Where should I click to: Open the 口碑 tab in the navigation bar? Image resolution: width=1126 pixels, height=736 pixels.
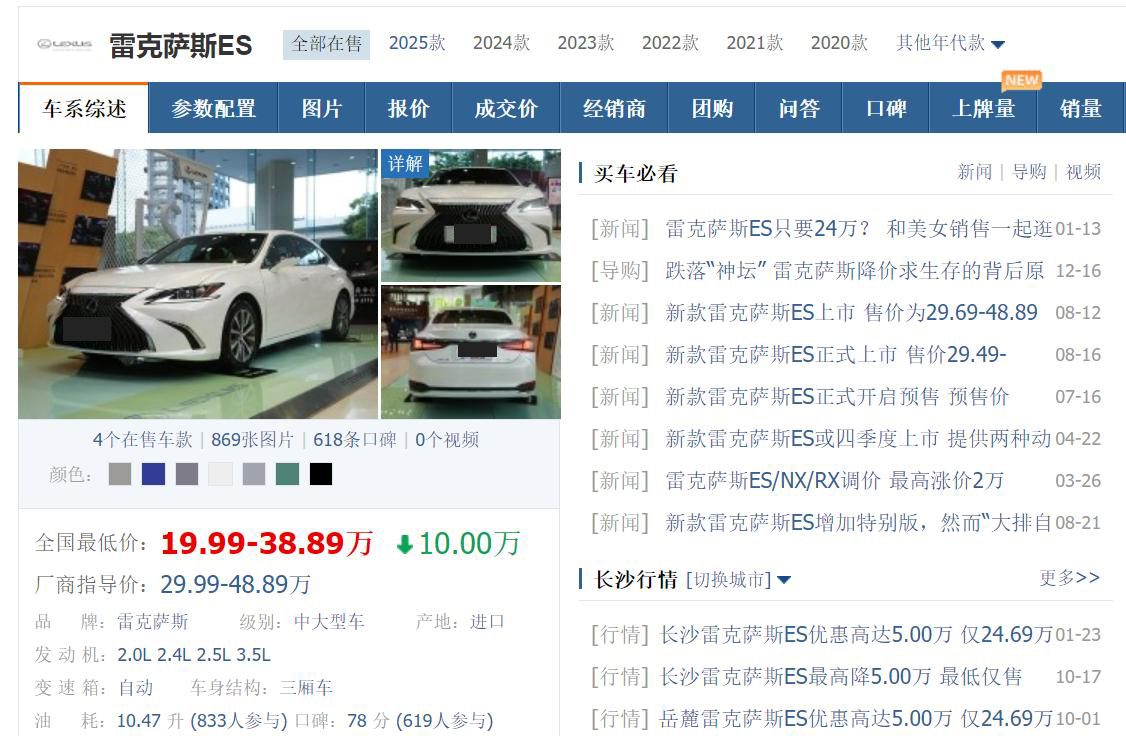[x=886, y=108]
